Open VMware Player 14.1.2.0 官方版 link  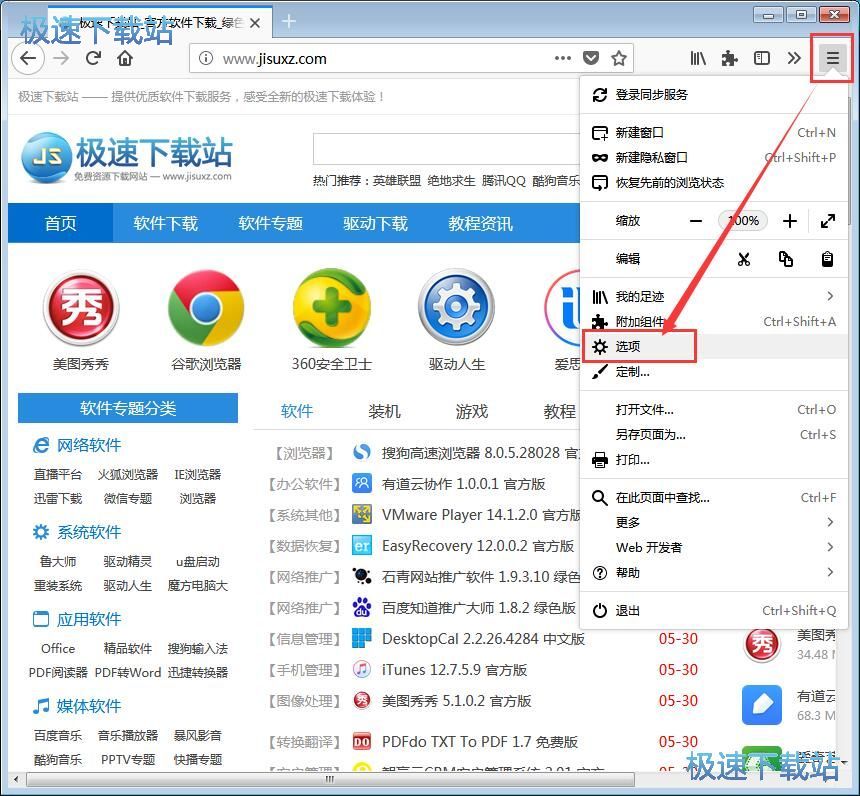[481, 515]
